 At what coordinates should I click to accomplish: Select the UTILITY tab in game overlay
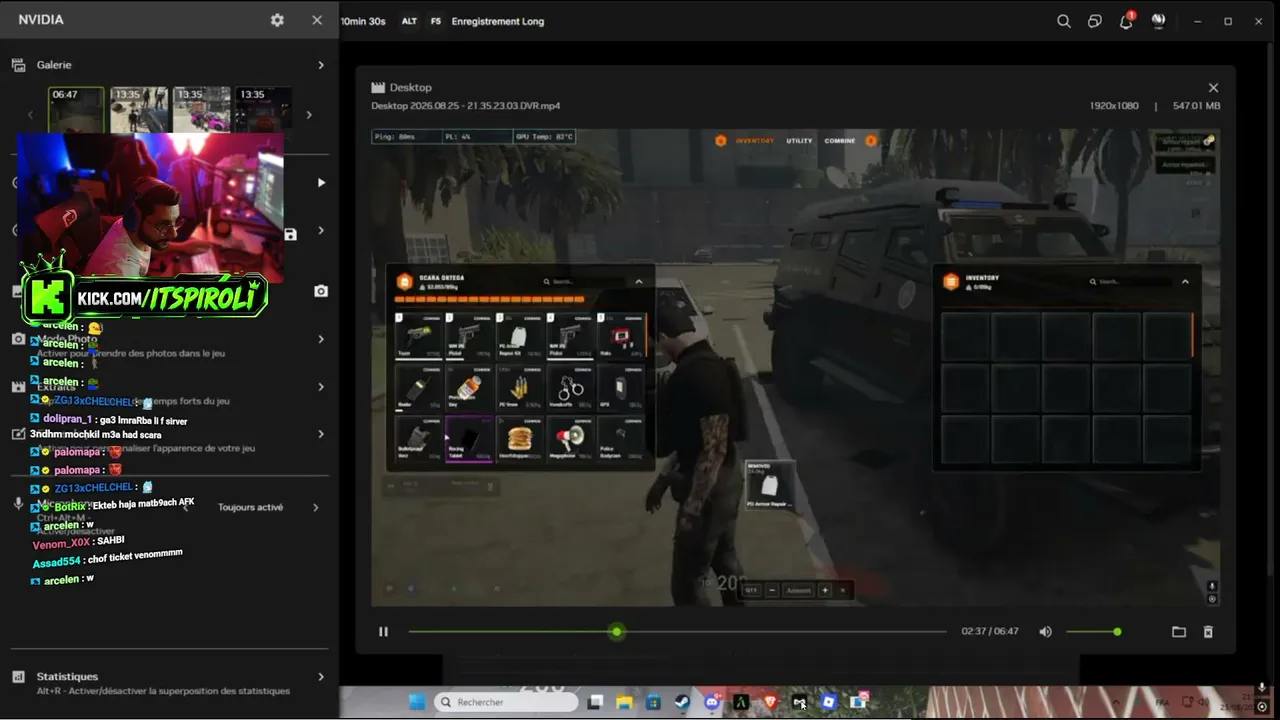(x=799, y=141)
